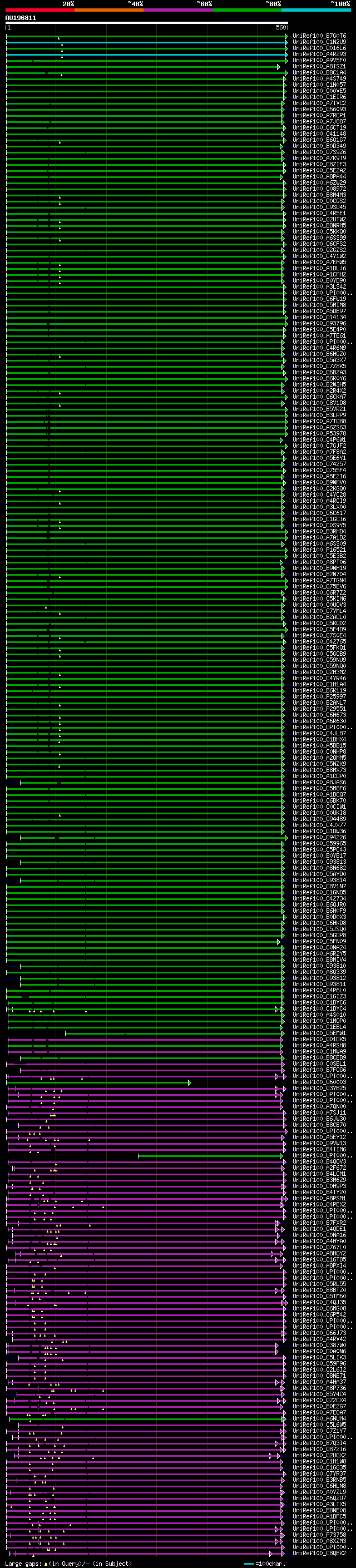Select the UniRef100_A2F672 label

pyautogui.click(x=319, y=1168)
